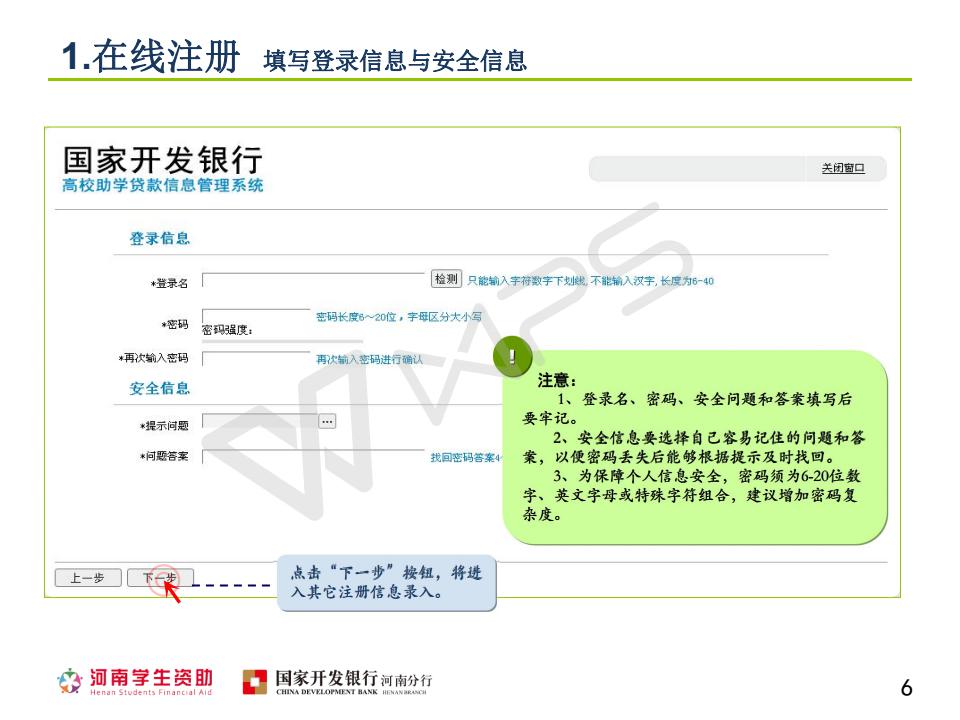Click the ellipsis button beside 提示问题
Screen dimensions: 960x720
coord(327,421)
